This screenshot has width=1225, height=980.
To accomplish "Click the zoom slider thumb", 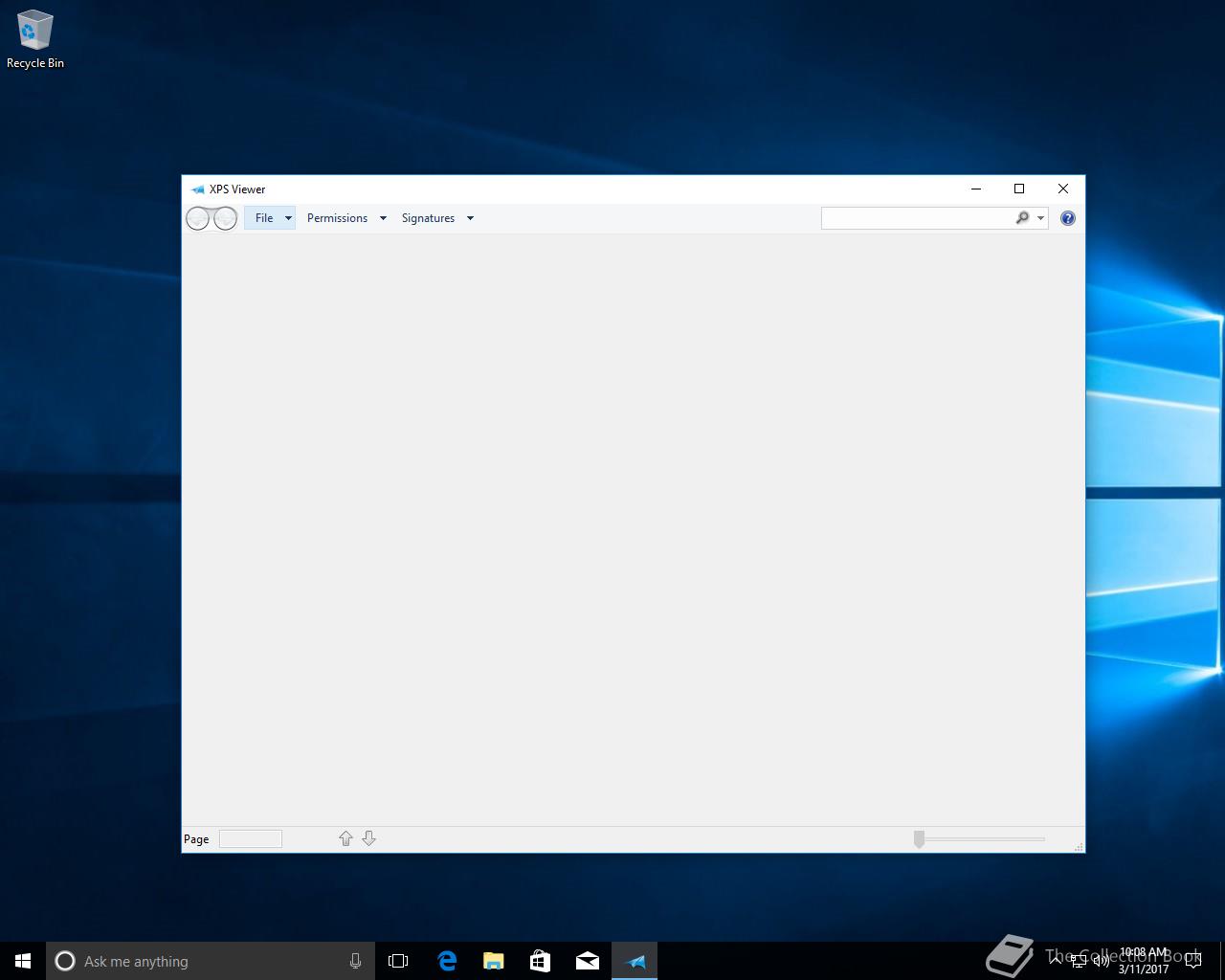I will pyautogui.click(x=919, y=839).
